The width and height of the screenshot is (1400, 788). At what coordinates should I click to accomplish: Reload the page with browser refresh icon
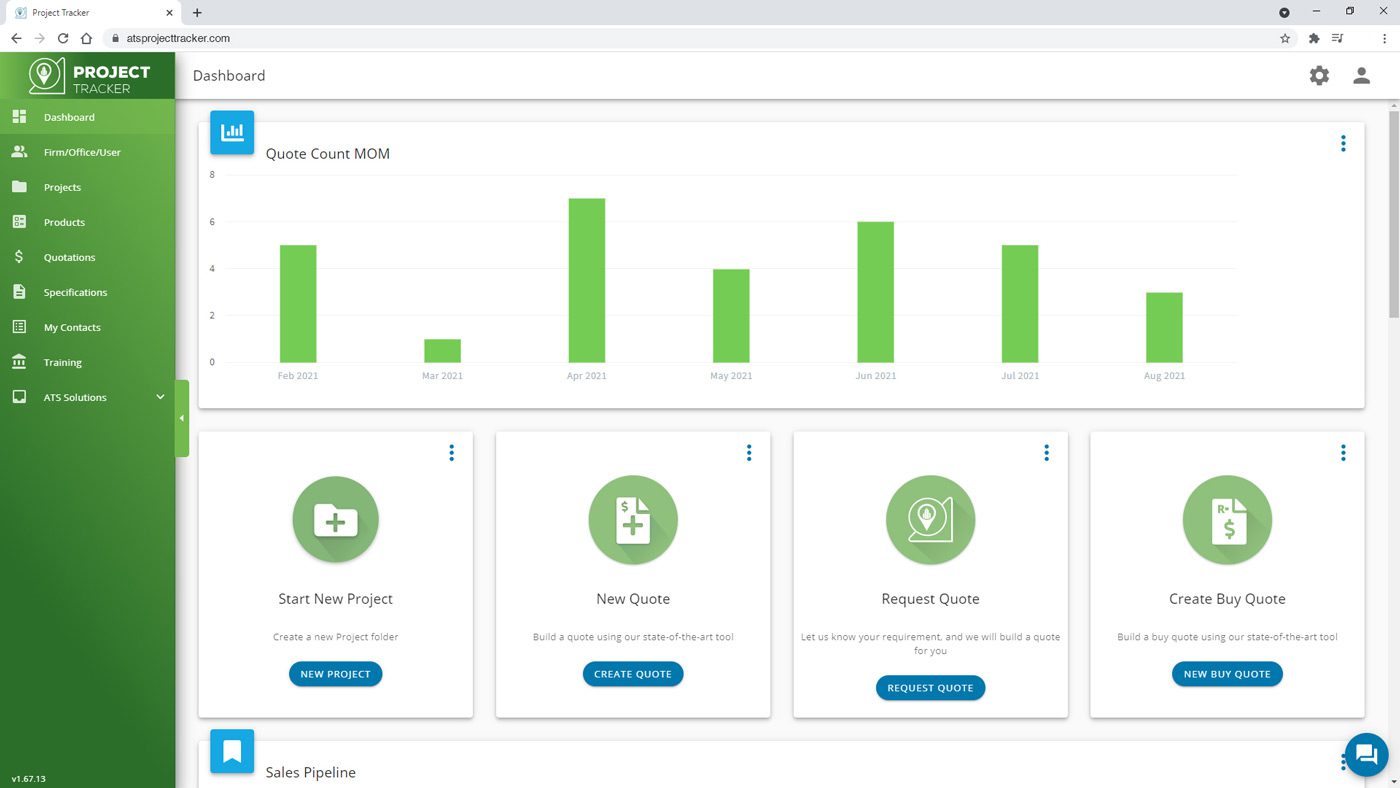pos(63,38)
